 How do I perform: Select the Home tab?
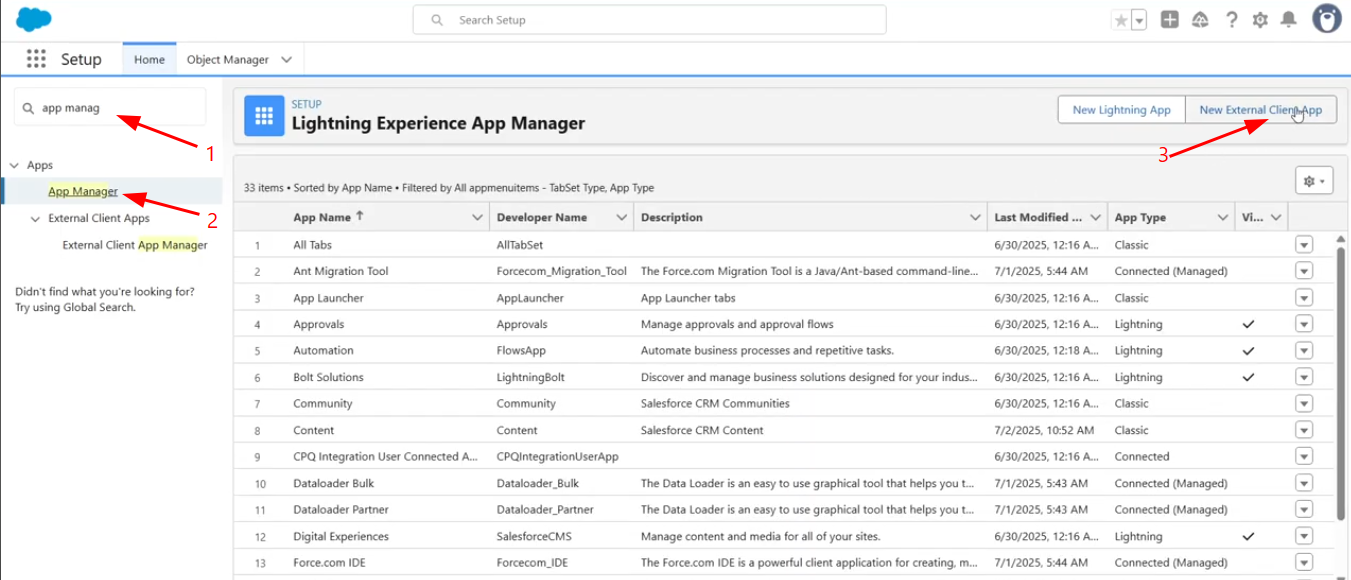(x=149, y=60)
